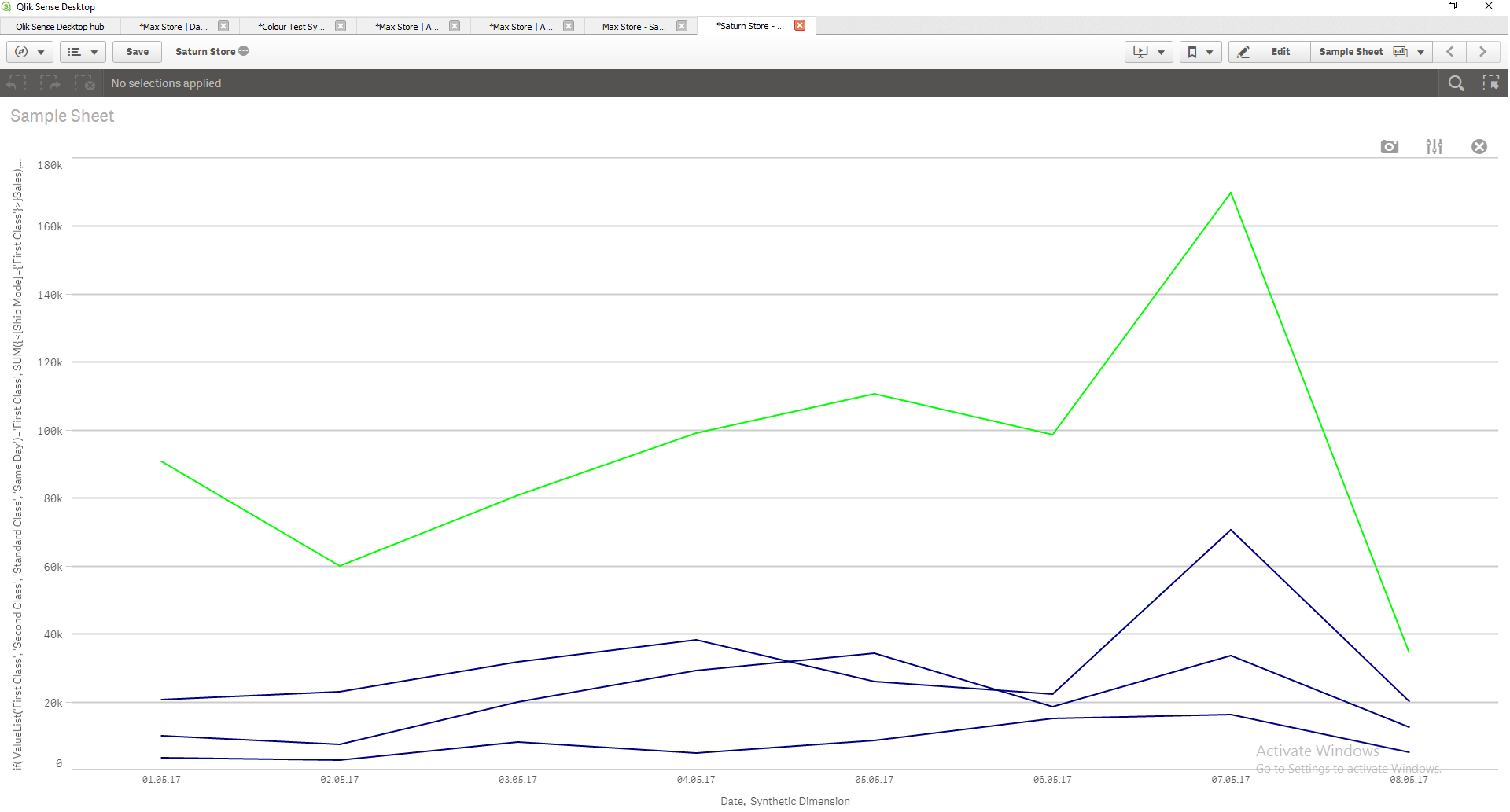Go to the previous sheet
The image size is (1510, 812).
click(1450, 52)
